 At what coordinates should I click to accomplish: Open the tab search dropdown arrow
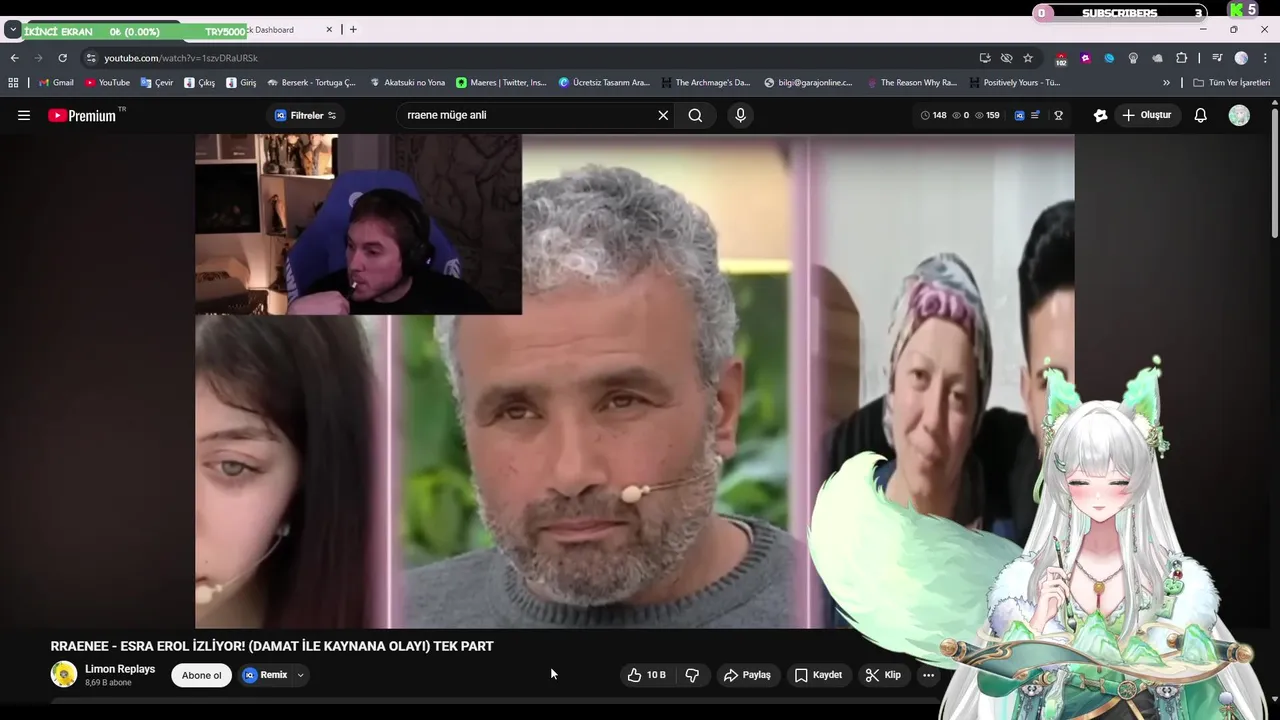[12, 30]
